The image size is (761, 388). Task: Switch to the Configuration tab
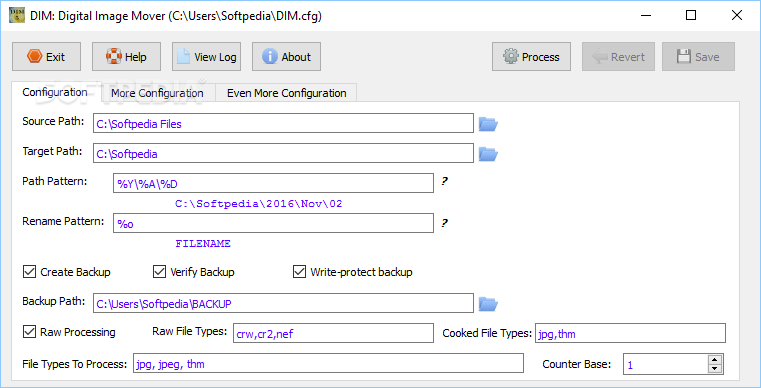[55, 92]
